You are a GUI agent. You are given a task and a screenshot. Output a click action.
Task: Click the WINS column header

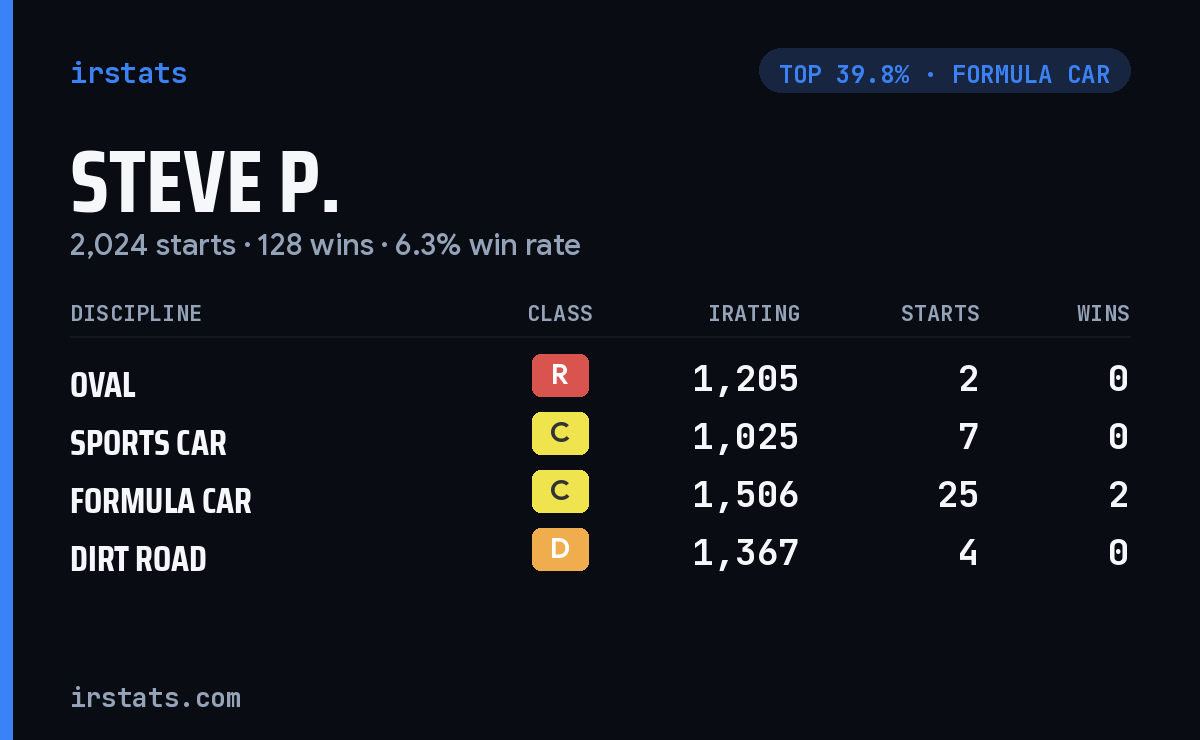pyautogui.click(x=1103, y=314)
